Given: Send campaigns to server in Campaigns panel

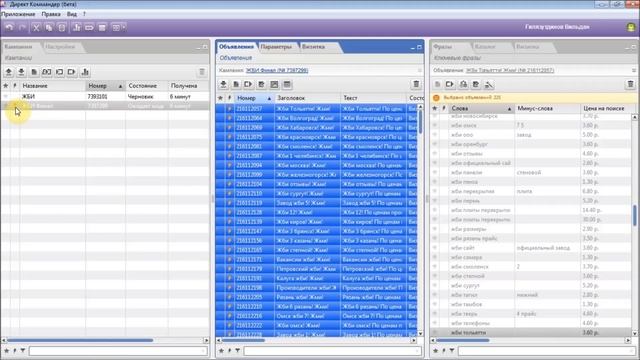Looking at the screenshot, I should pos(9,72).
